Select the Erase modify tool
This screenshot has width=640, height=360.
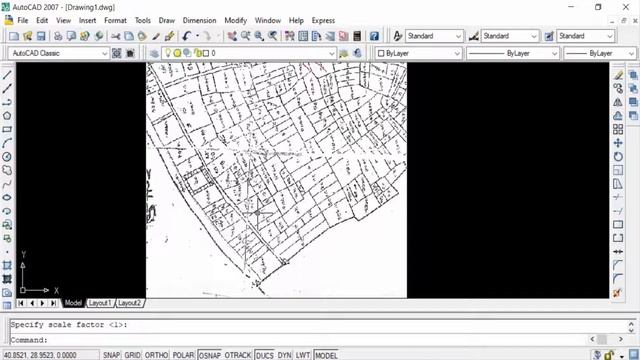[618, 75]
